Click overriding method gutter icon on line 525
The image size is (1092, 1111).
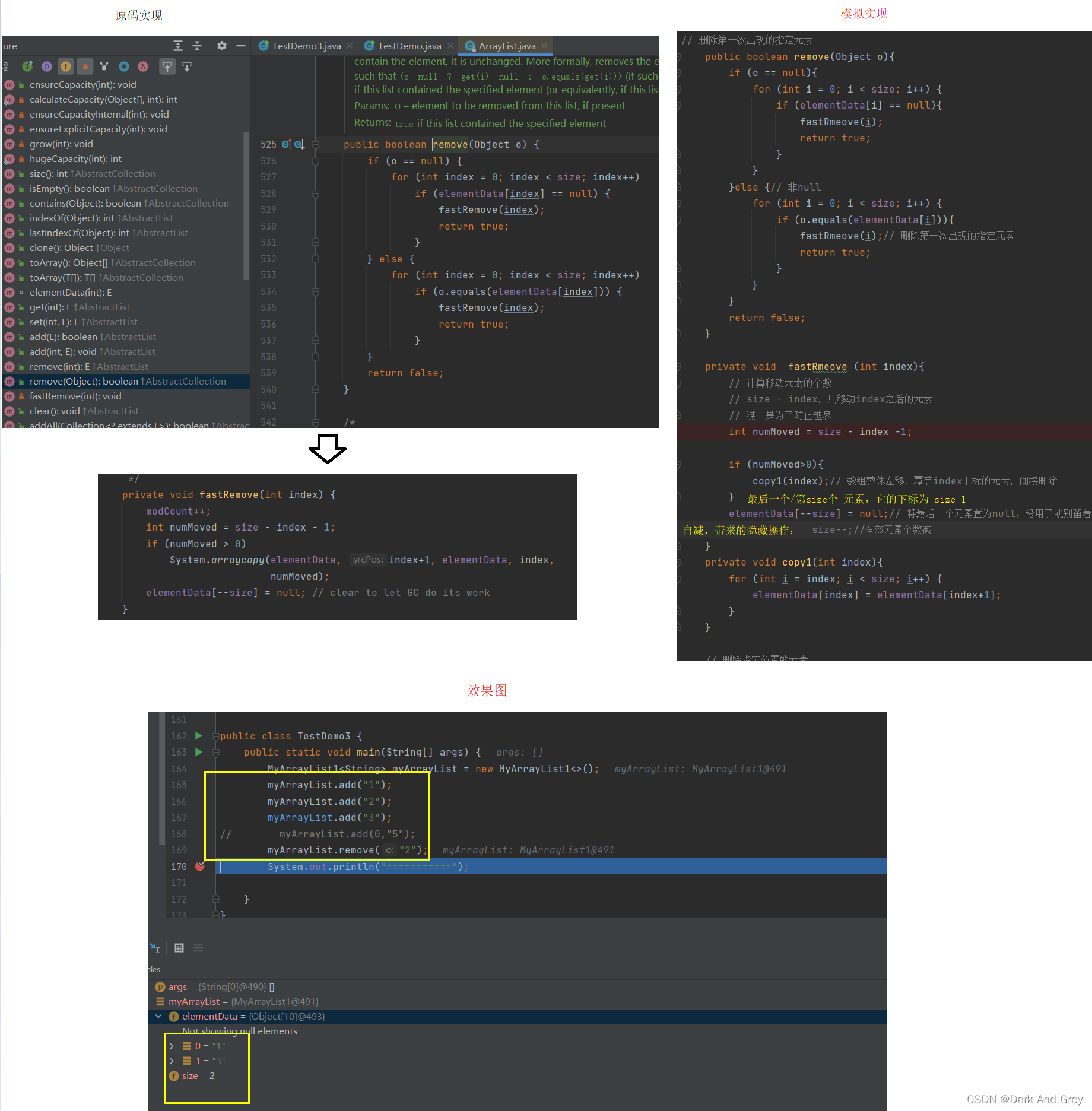(x=287, y=144)
